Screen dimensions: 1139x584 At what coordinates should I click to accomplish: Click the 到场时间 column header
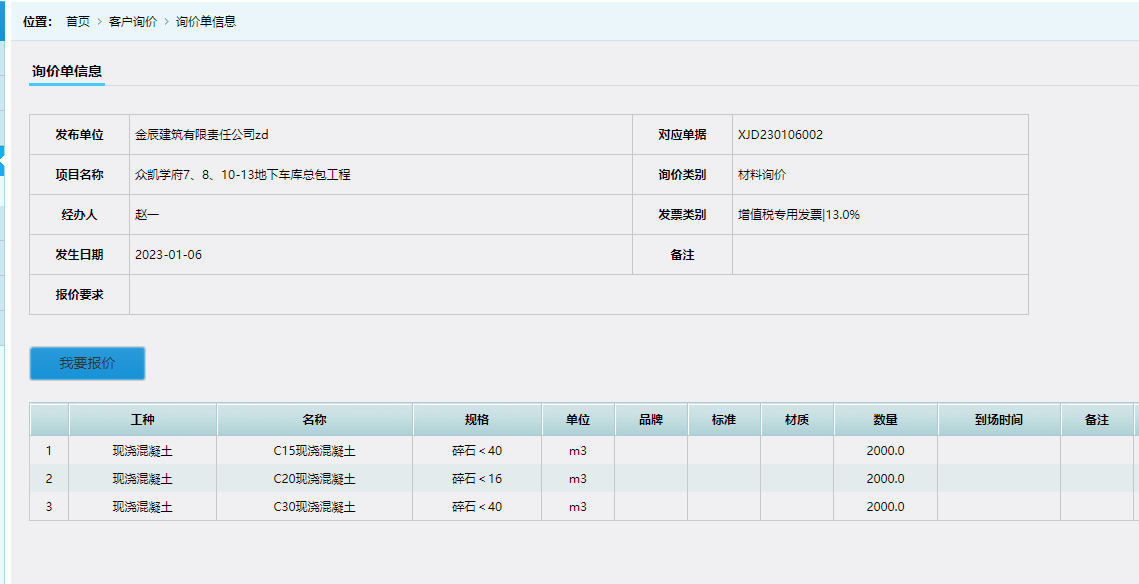998,420
